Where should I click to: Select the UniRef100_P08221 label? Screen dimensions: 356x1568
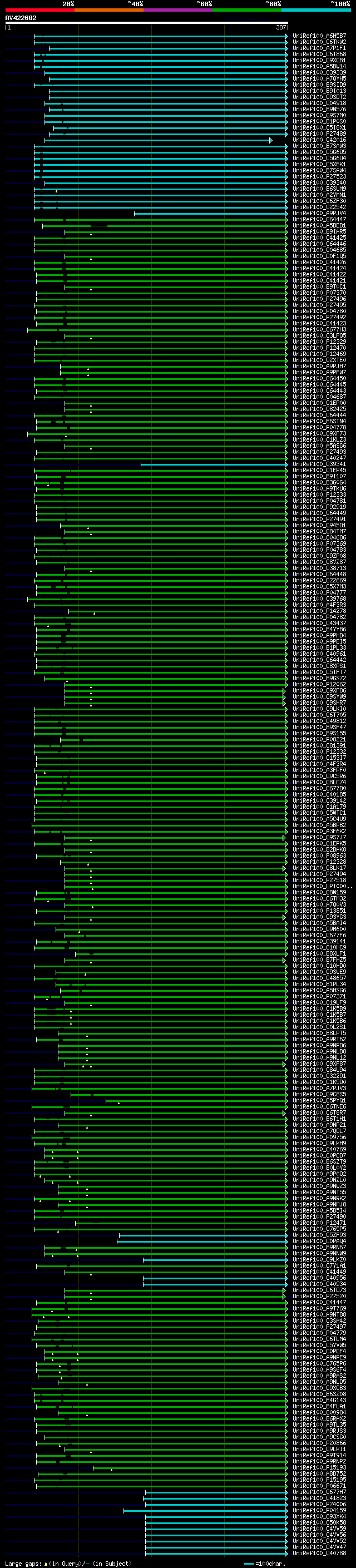tap(319, 740)
